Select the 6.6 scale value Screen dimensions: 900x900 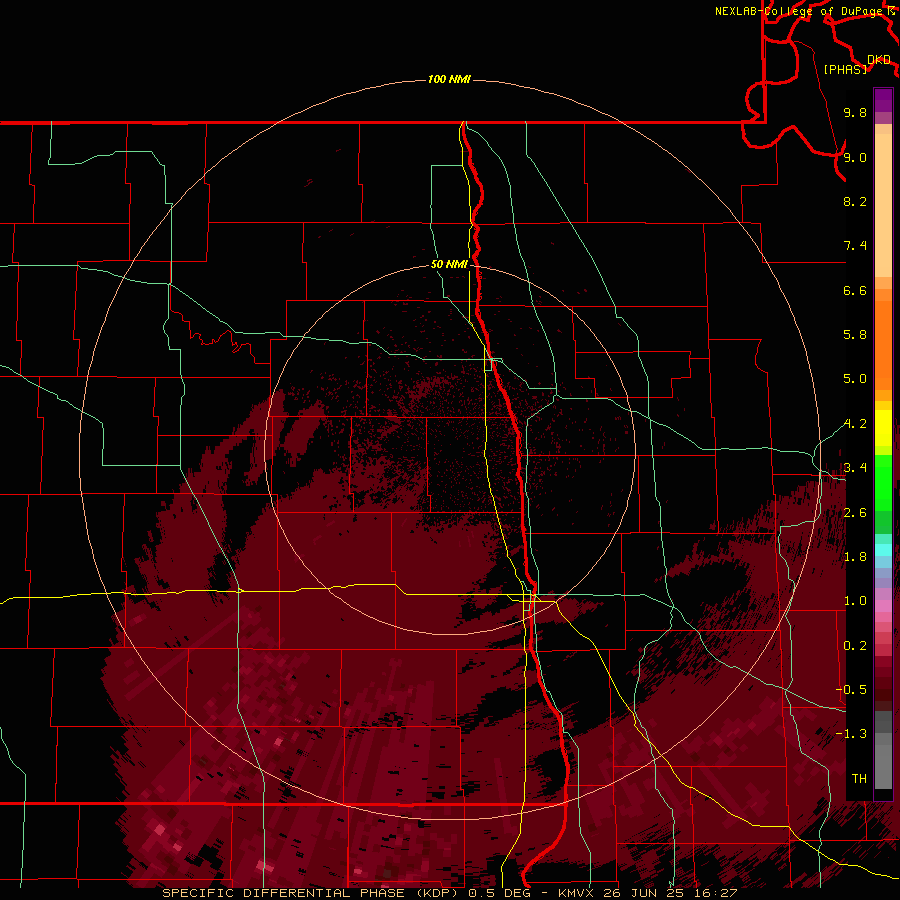coord(855,290)
